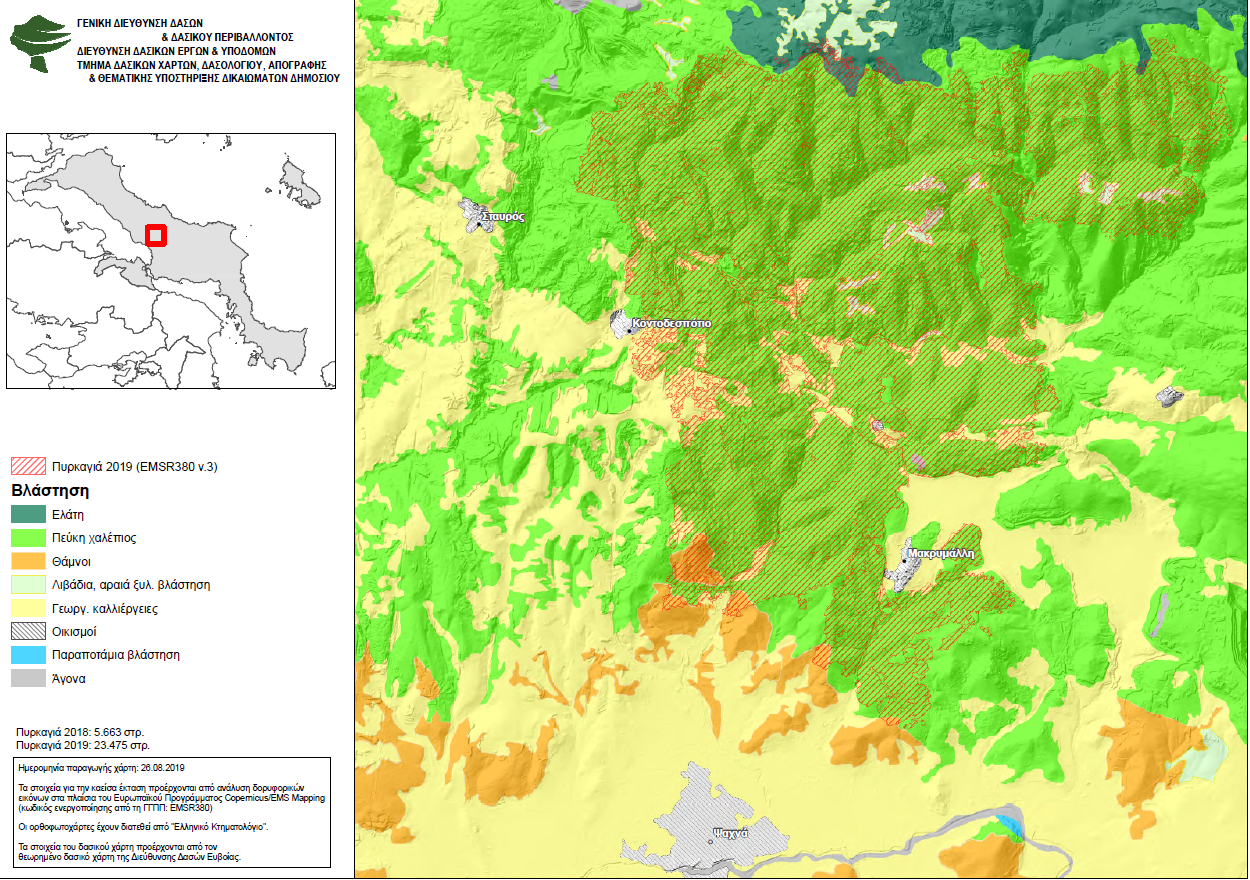Screen dimensions: 1250x880
Task: Select the blue Παραποτάμια βλάστηση swatch
Action: pyautogui.click(x=28, y=655)
